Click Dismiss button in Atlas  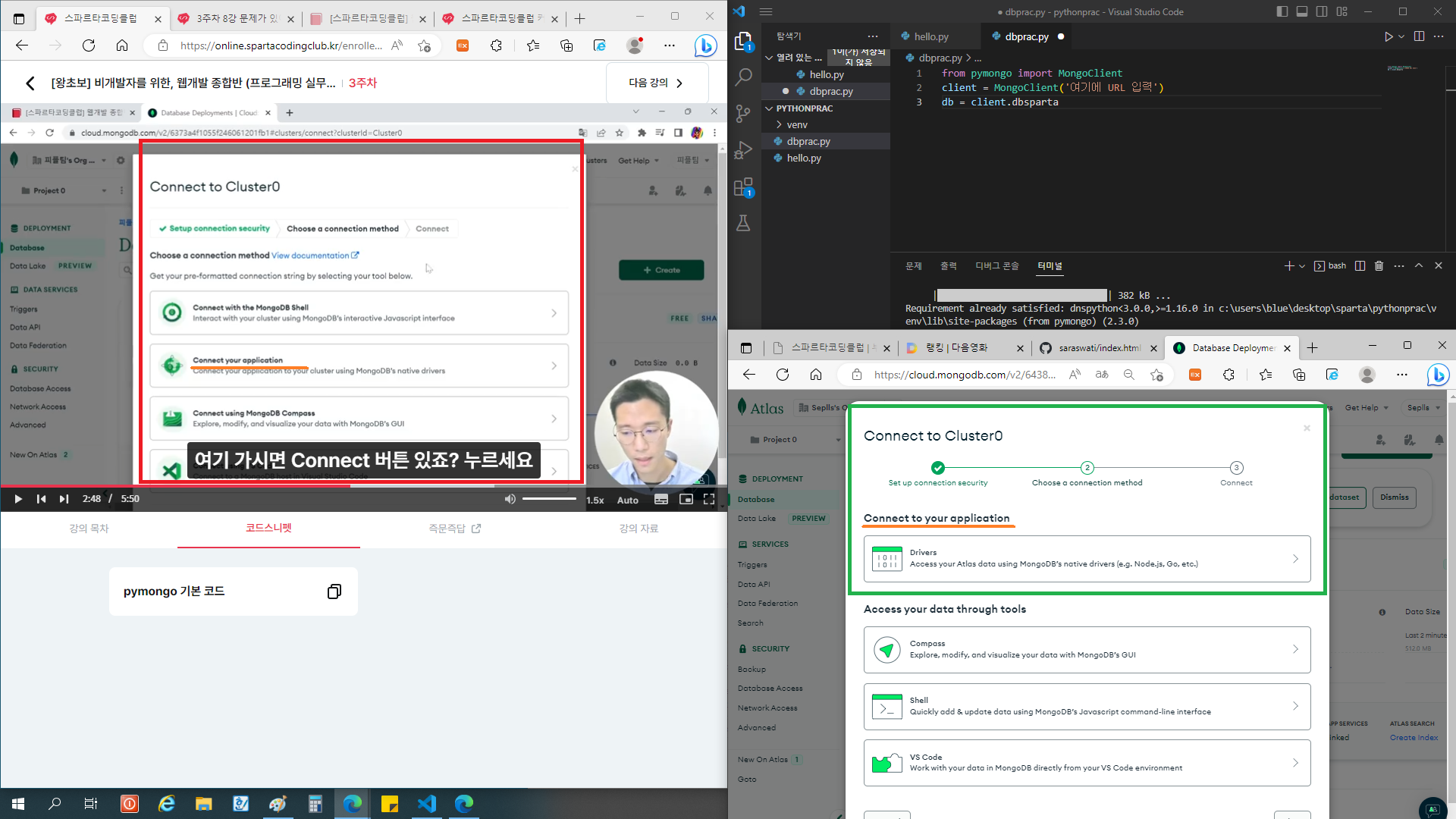1394,497
